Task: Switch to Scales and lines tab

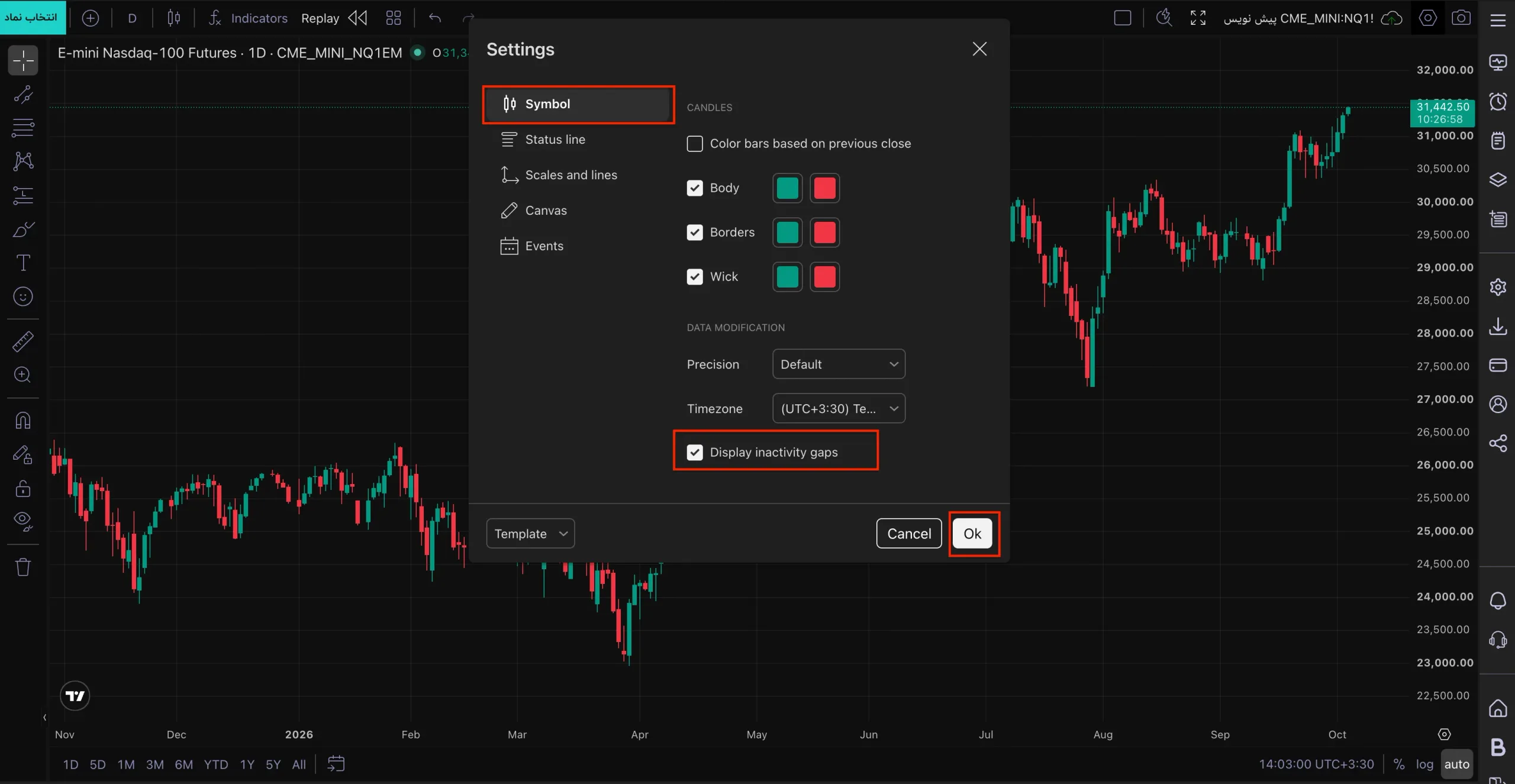Action: click(x=578, y=175)
